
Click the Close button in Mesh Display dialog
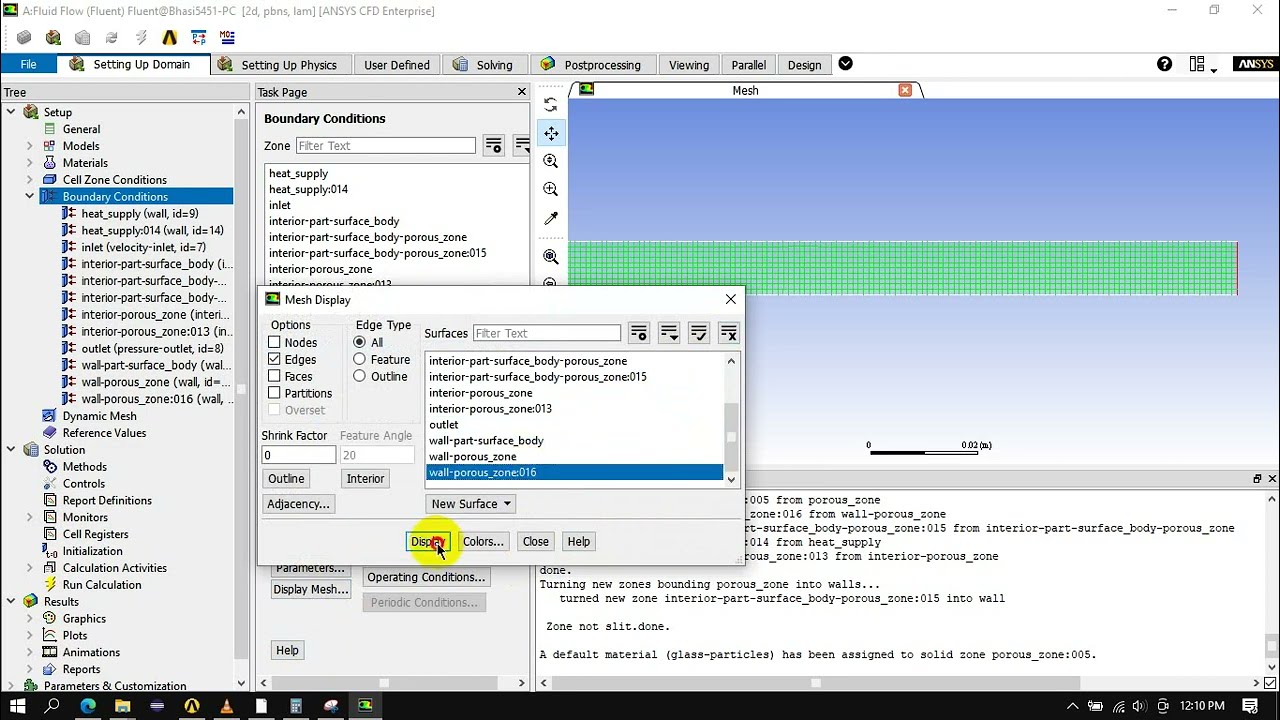click(x=535, y=542)
